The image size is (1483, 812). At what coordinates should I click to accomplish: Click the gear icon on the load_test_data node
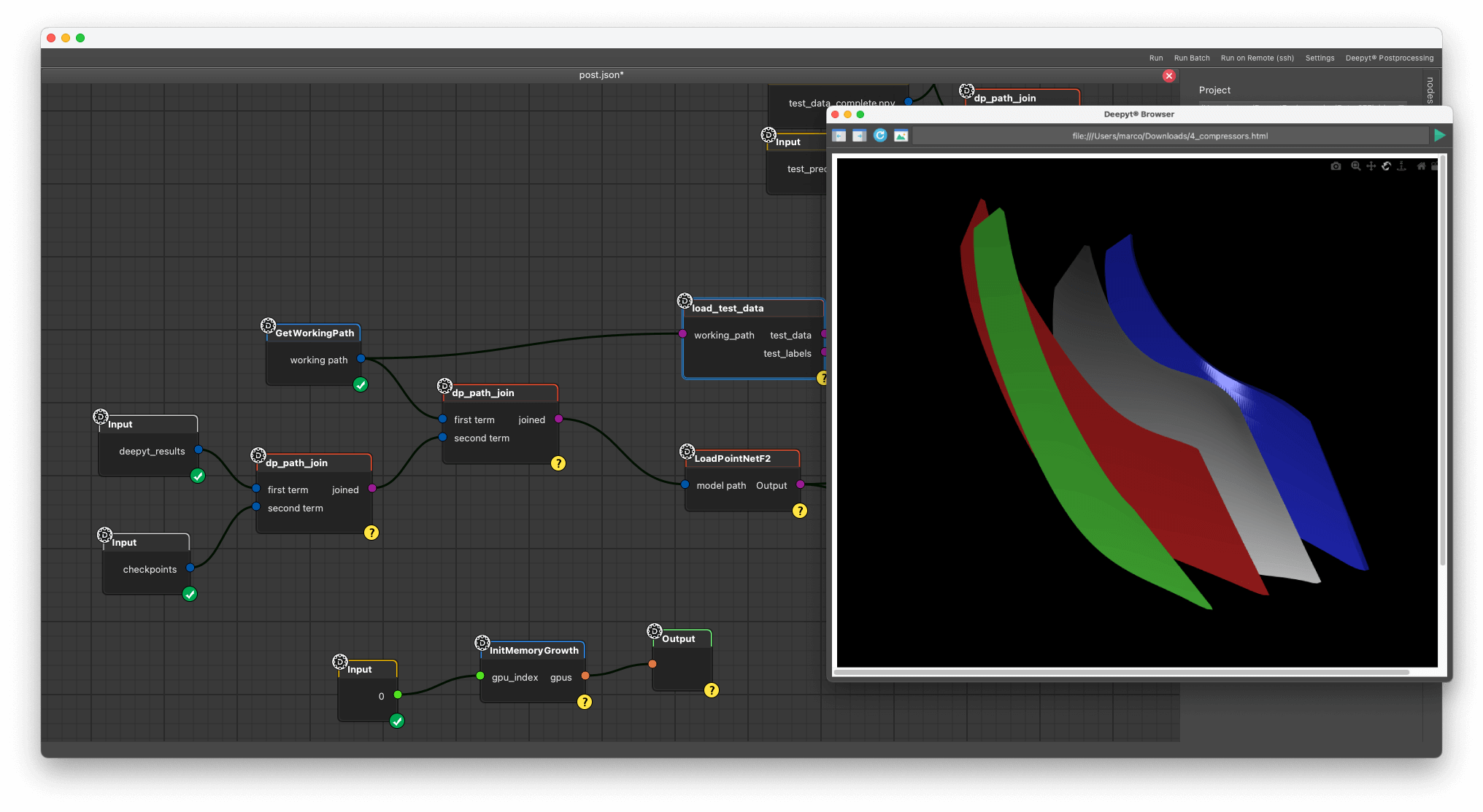(x=685, y=301)
